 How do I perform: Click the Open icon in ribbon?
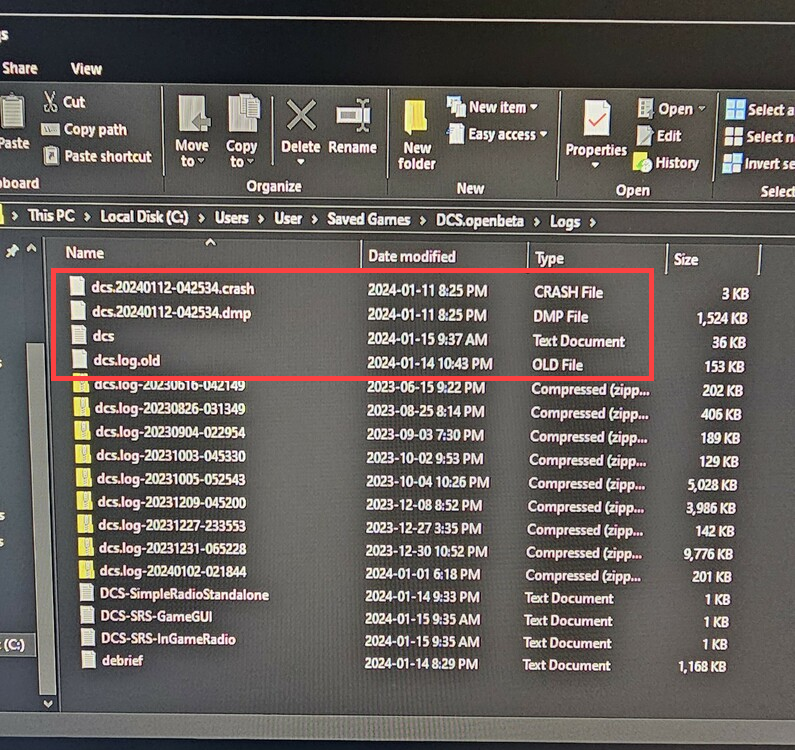tap(645, 109)
